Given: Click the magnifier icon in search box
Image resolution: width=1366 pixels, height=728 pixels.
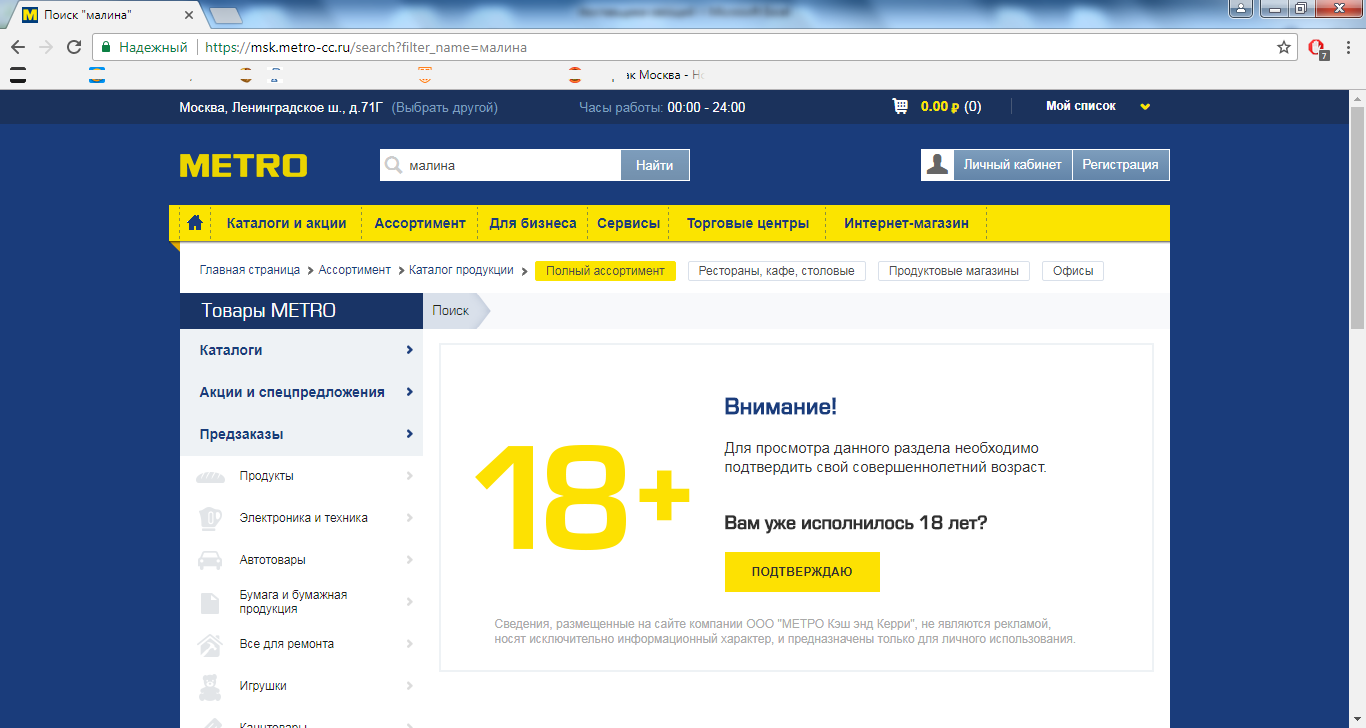Looking at the screenshot, I should [x=394, y=165].
